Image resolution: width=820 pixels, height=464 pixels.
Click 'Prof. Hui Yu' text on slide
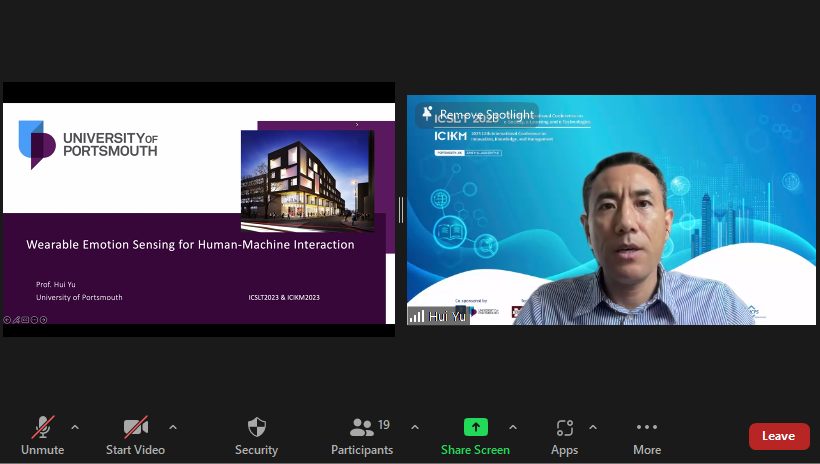56,284
